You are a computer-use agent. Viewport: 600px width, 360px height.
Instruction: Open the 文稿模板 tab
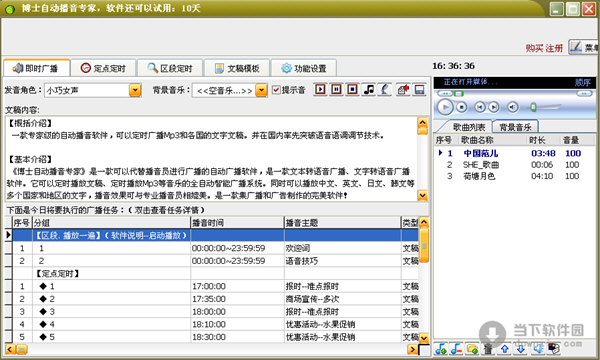pos(237,68)
